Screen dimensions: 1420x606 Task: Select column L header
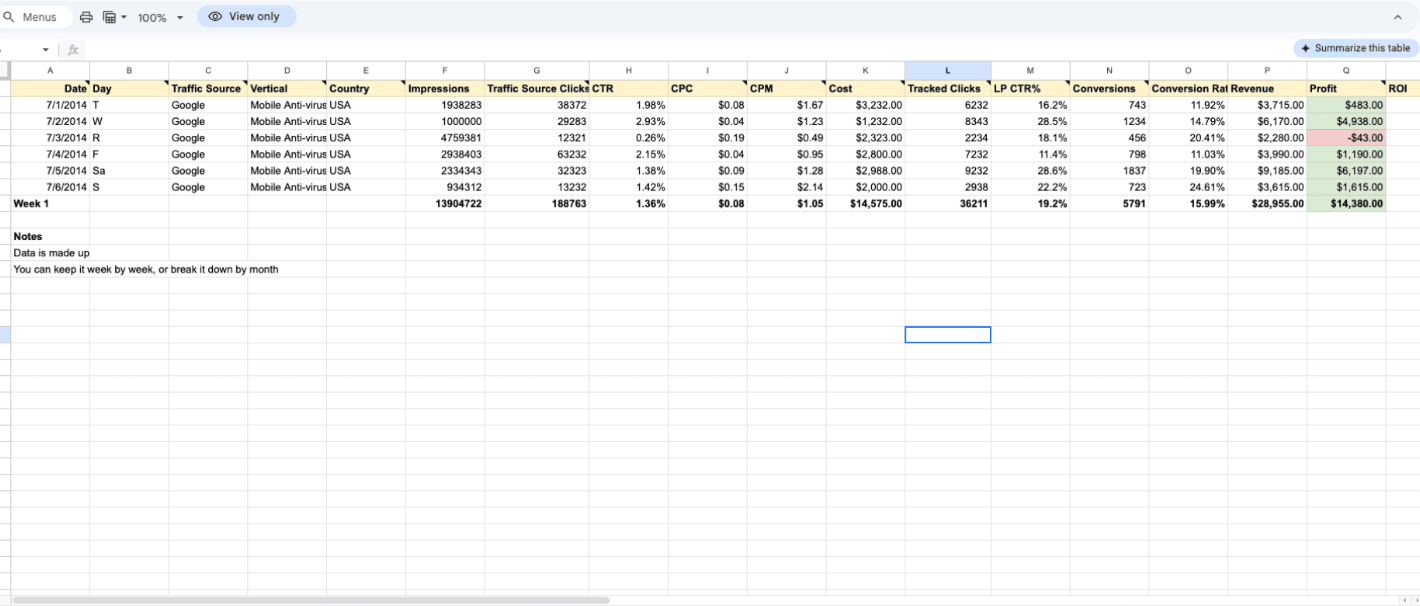948,71
